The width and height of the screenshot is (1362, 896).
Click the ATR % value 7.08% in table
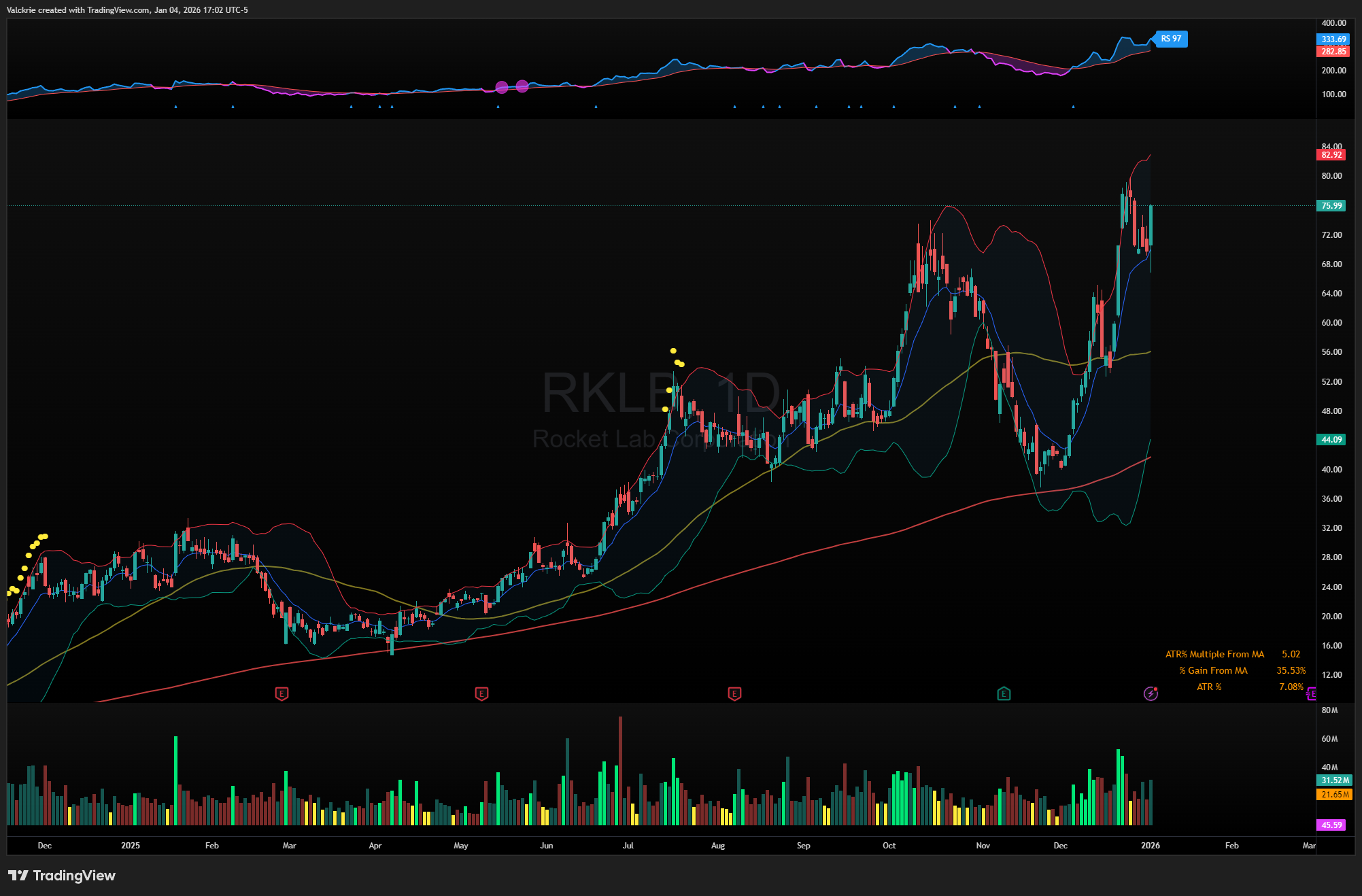click(1291, 687)
